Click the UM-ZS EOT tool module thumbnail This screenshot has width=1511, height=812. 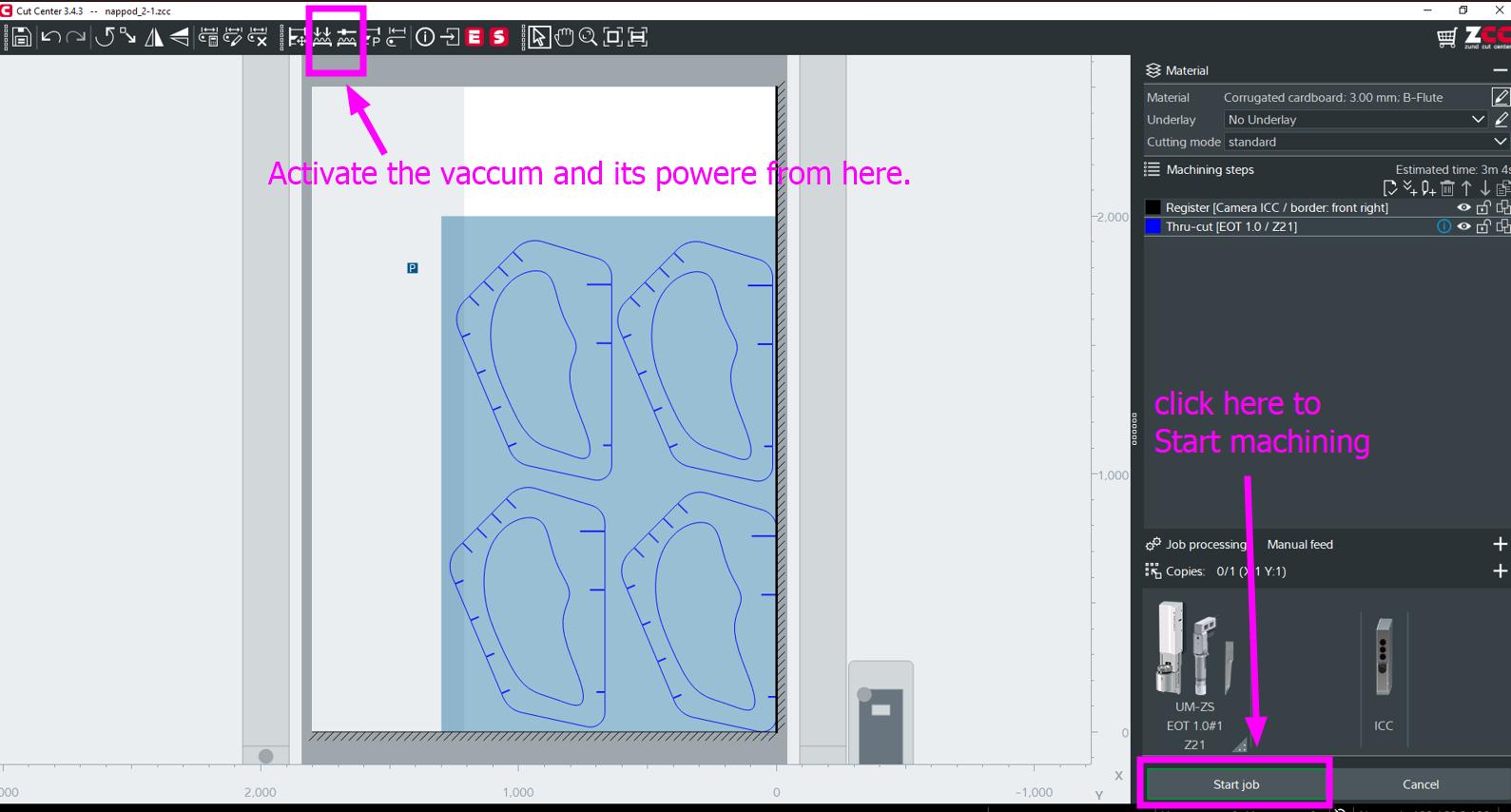(1195, 648)
